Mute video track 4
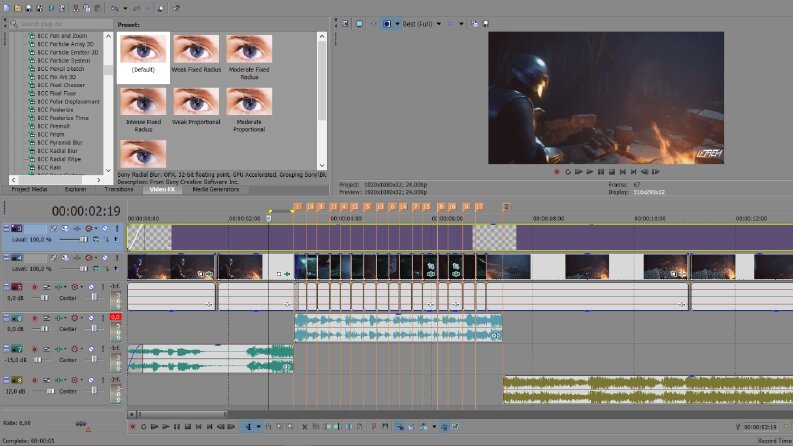 105,258
